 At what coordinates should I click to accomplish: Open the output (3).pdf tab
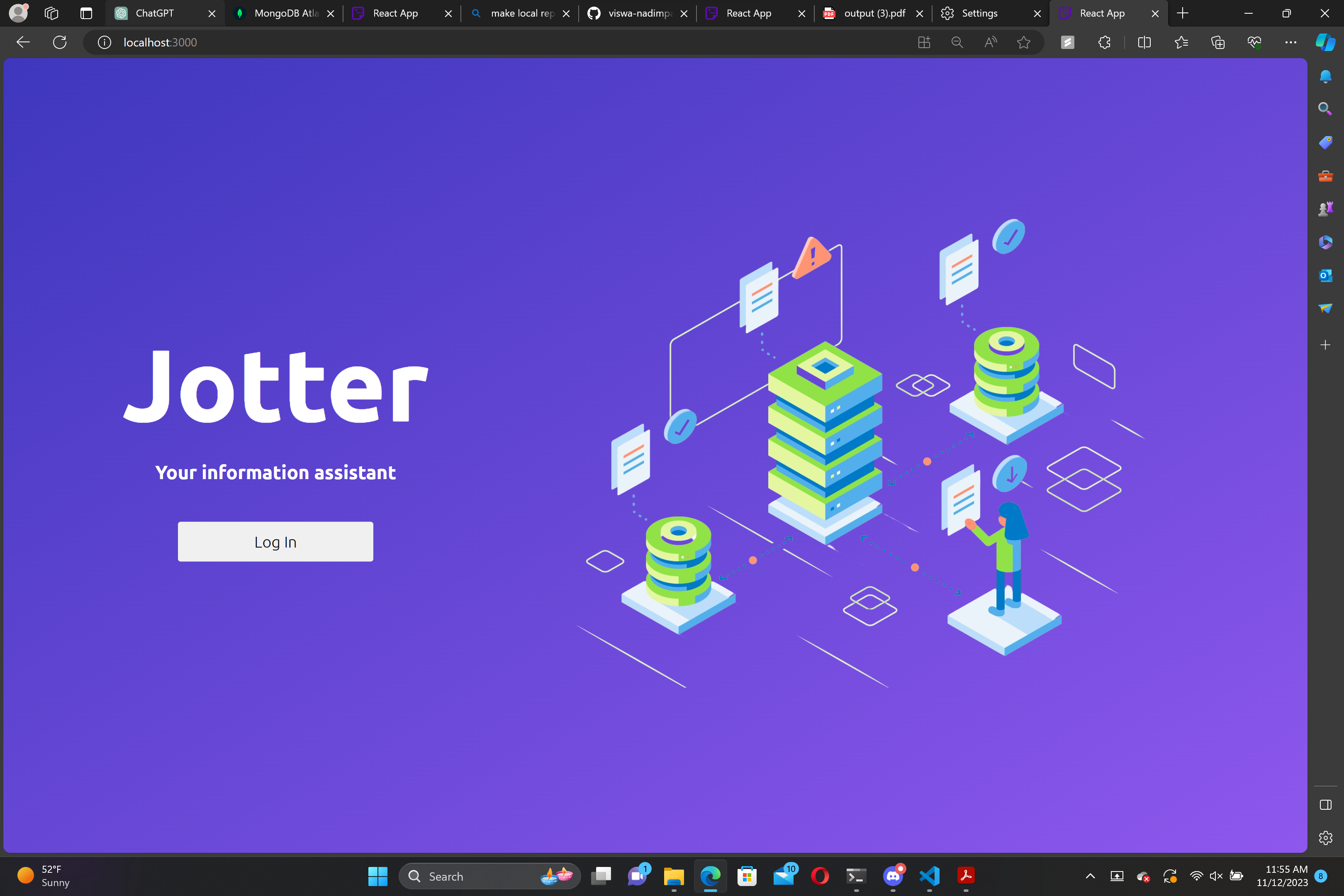874,13
